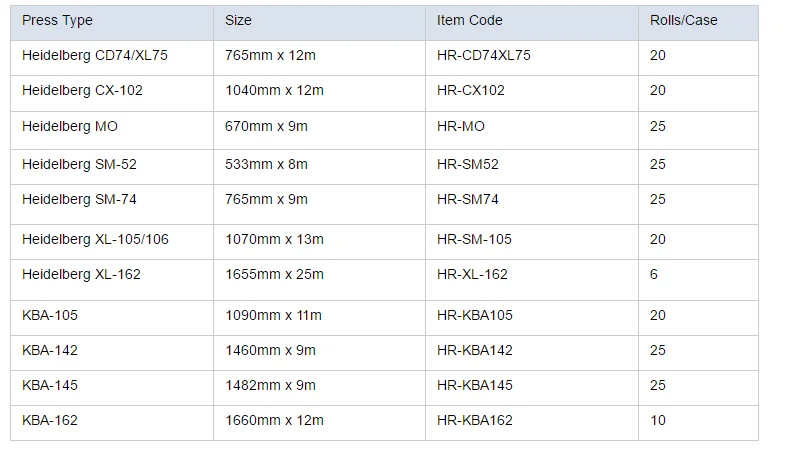
Task: Click the Size column header
Action: click(238, 20)
